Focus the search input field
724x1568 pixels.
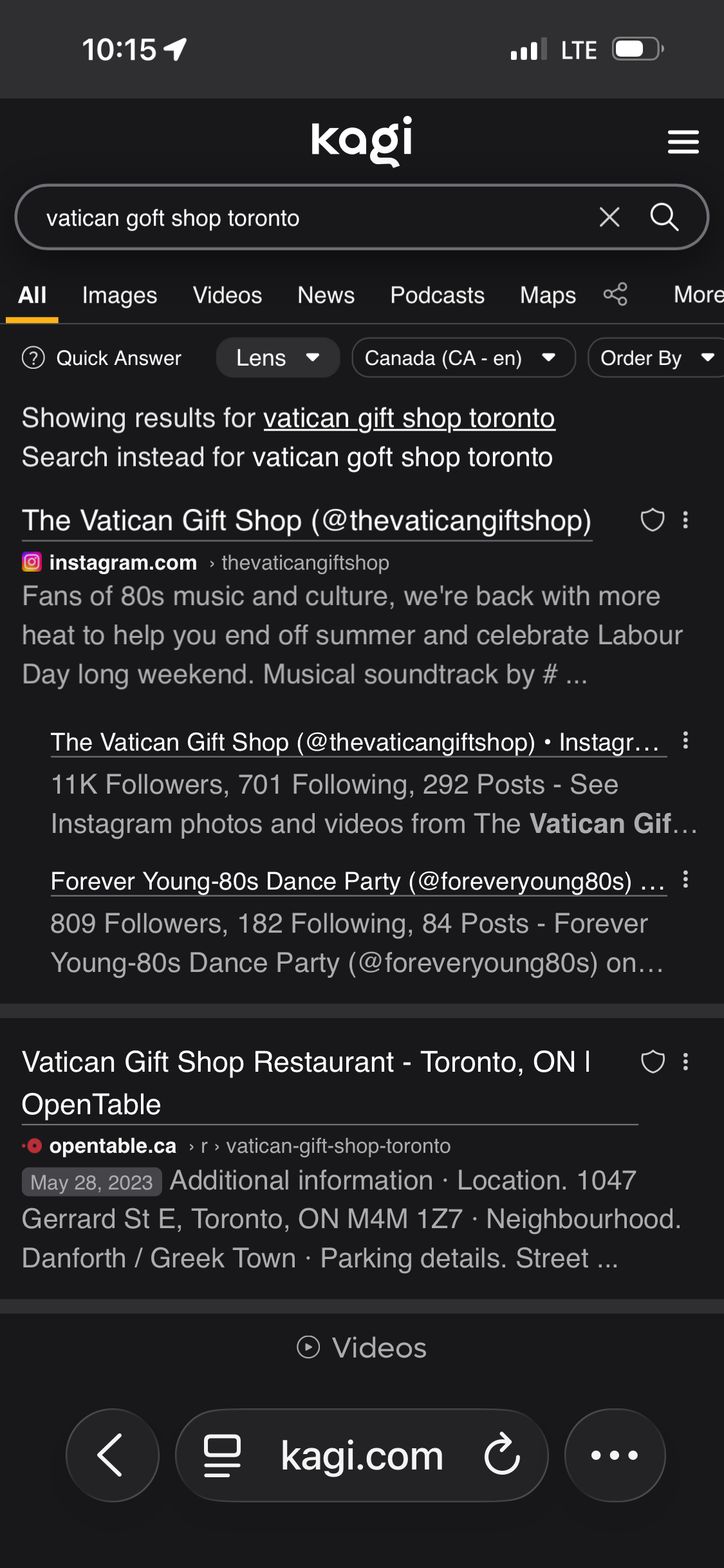click(x=309, y=218)
